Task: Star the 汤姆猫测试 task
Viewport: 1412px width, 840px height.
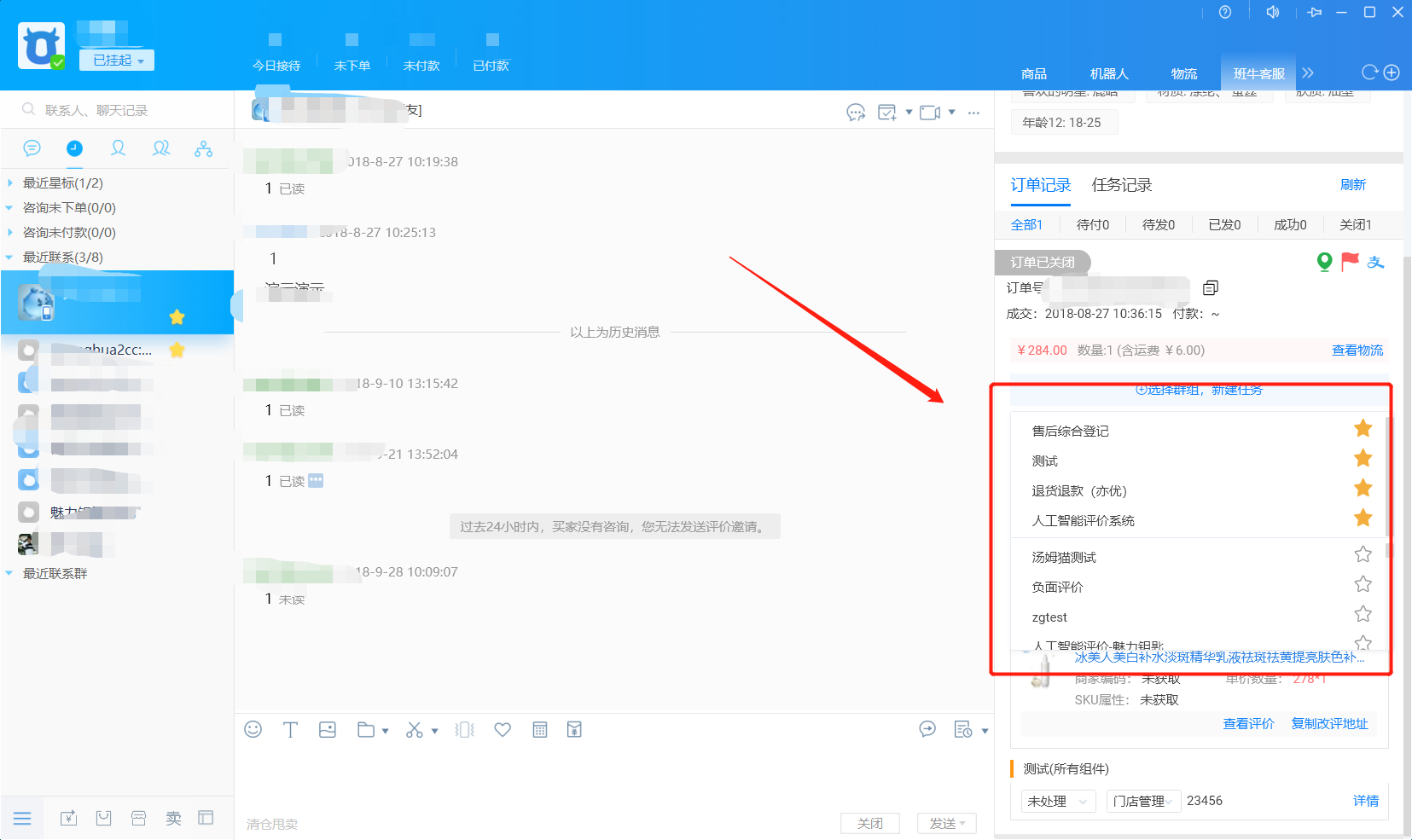Action: click(x=1363, y=554)
